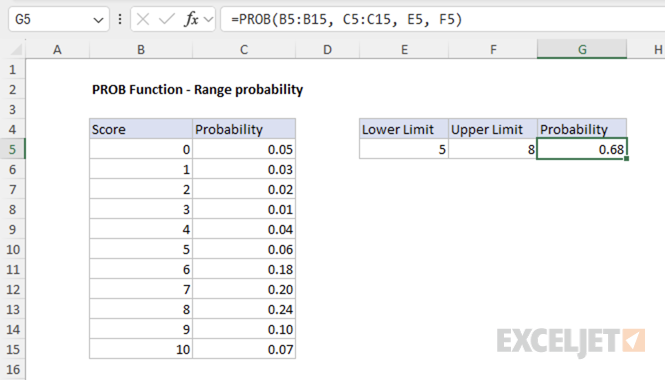Image resolution: width=665 pixels, height=380 pixels.
Task: Select the Upper Limit cell with value 8
Action: point(493,149)
